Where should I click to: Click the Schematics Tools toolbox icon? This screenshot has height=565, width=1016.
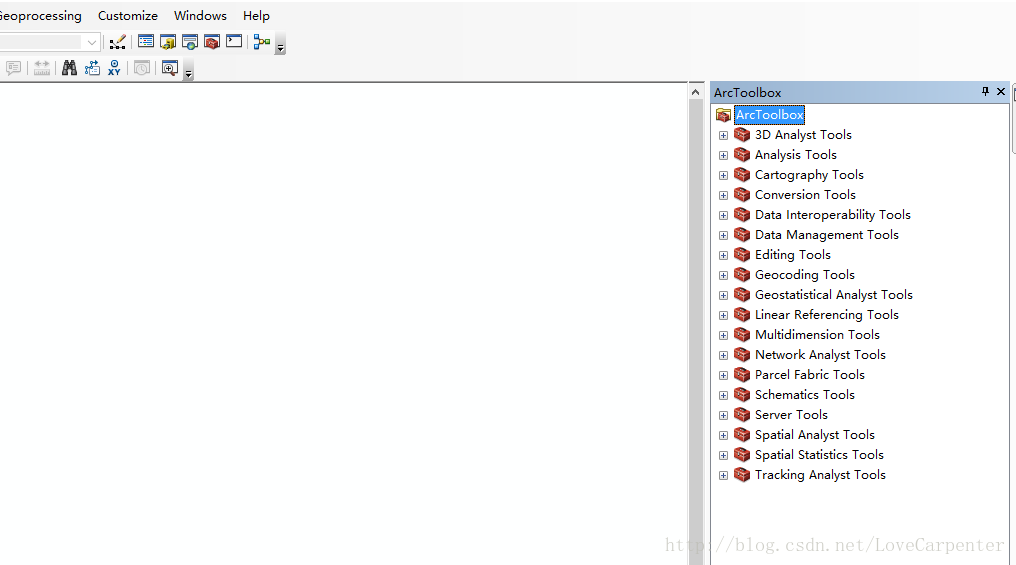click(x=742, y=395)
